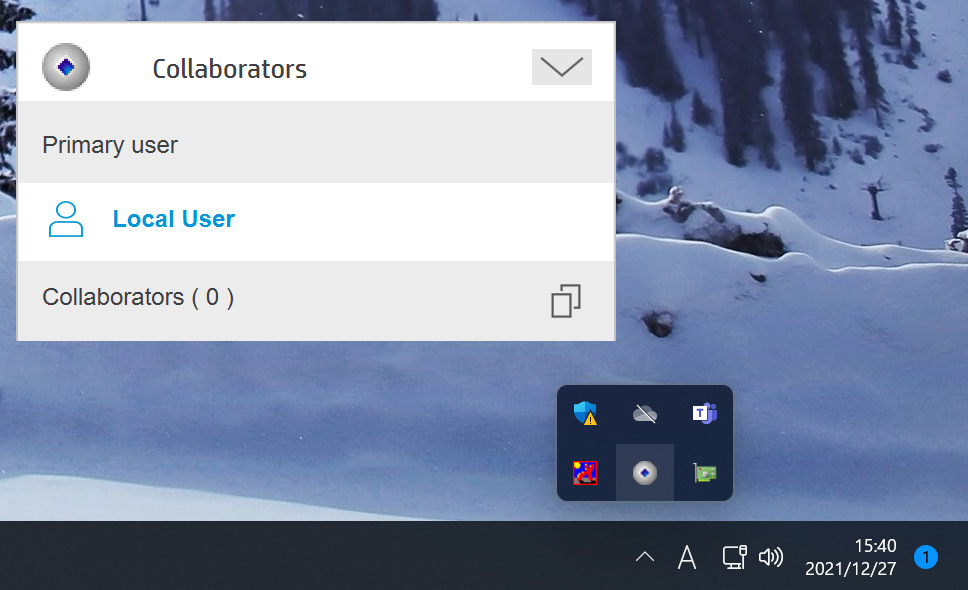
Task: Click the green graphics card tray icon
Action: [704, 473]
